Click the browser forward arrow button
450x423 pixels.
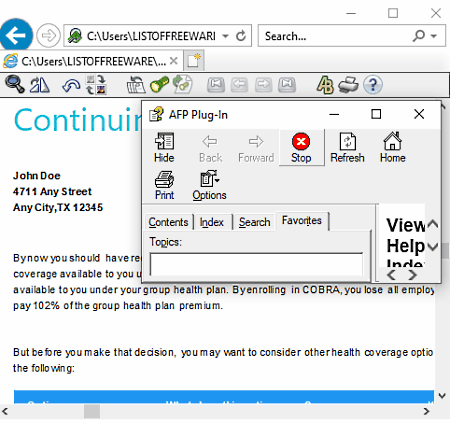tap(48, 35)
